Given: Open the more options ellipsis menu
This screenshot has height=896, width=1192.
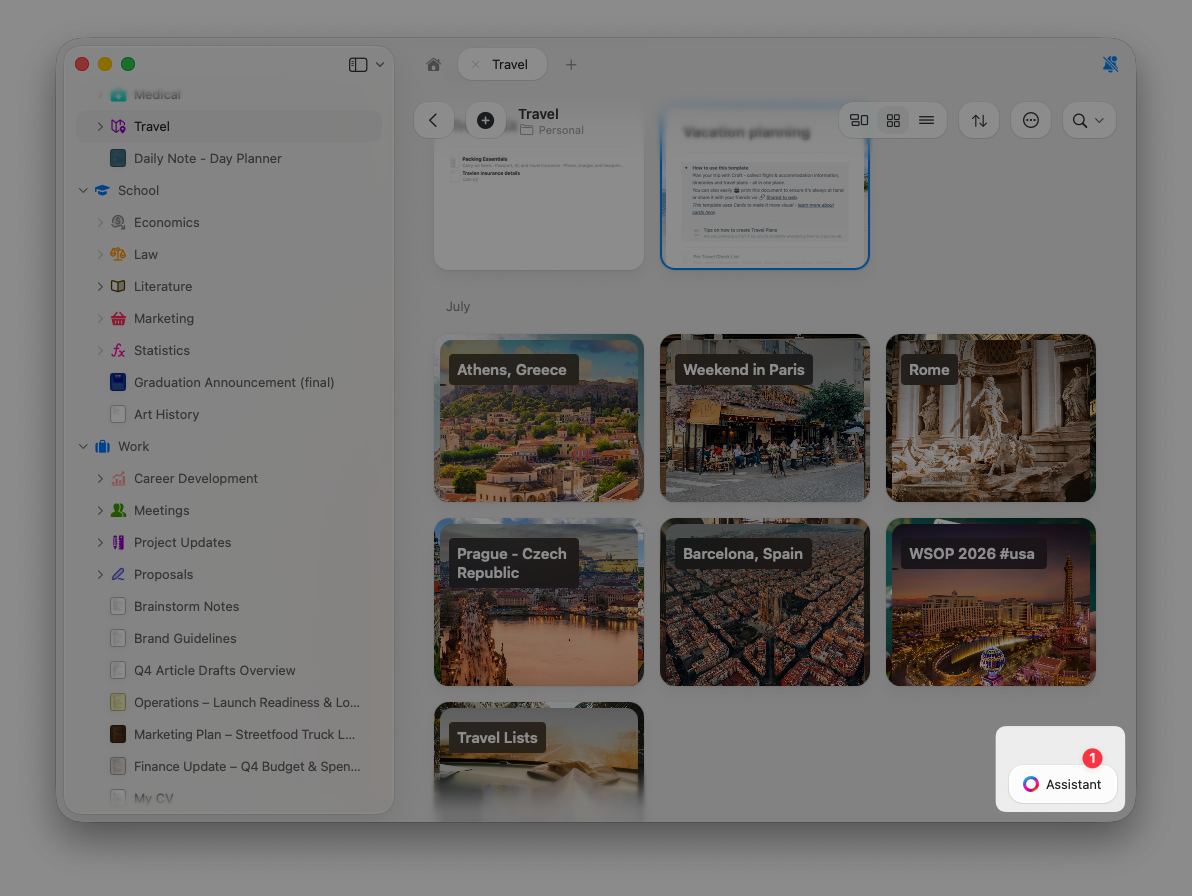Looking at the screenshot, I should [1031, 120].
